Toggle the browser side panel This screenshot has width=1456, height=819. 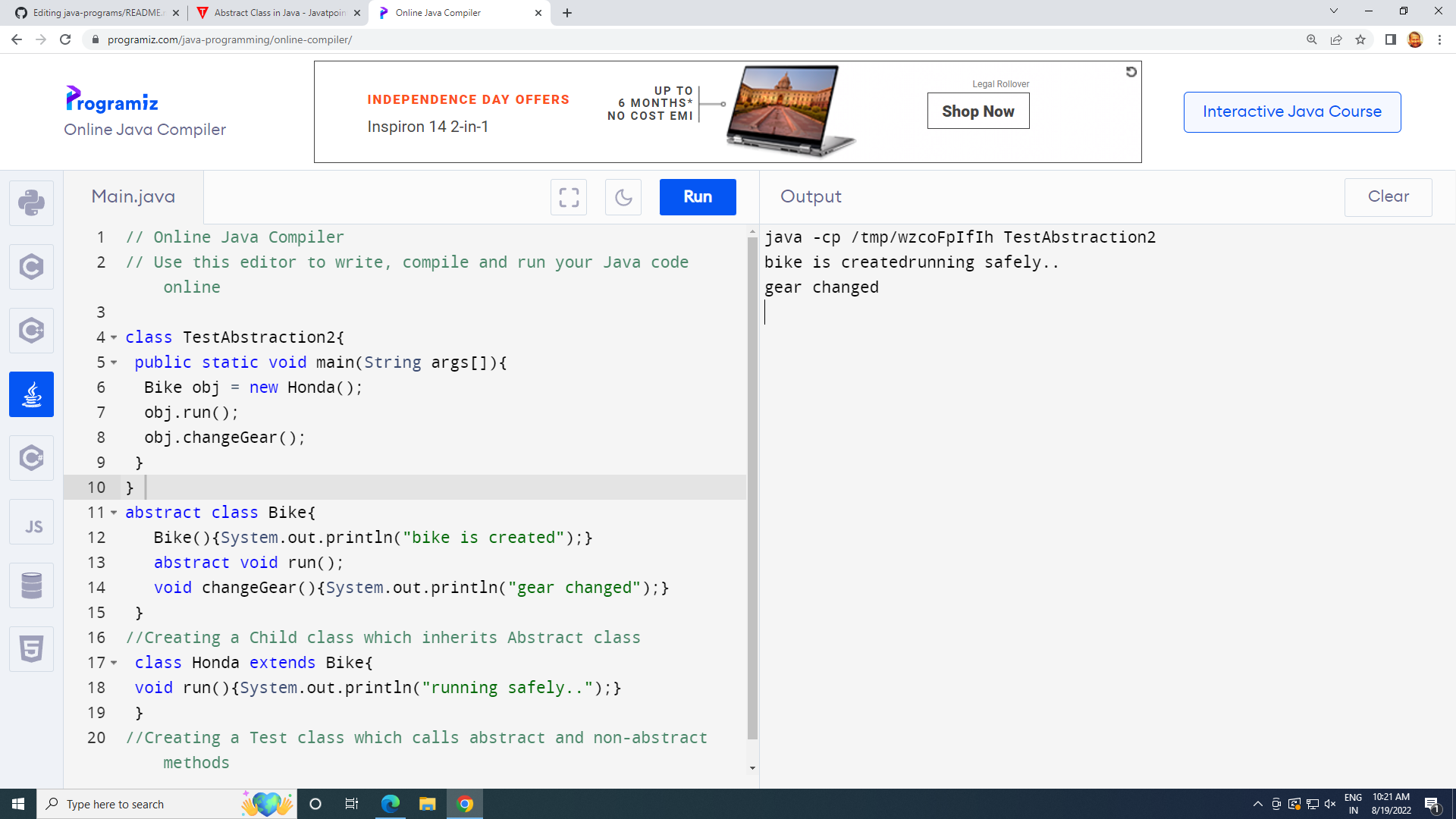click(1392, 39)
